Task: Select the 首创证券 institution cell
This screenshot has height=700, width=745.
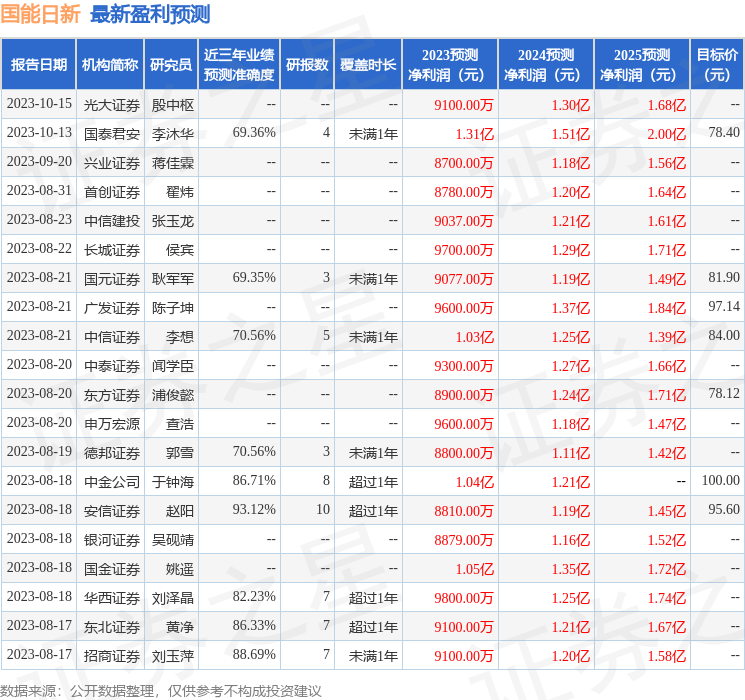Action: pos(112,192)
